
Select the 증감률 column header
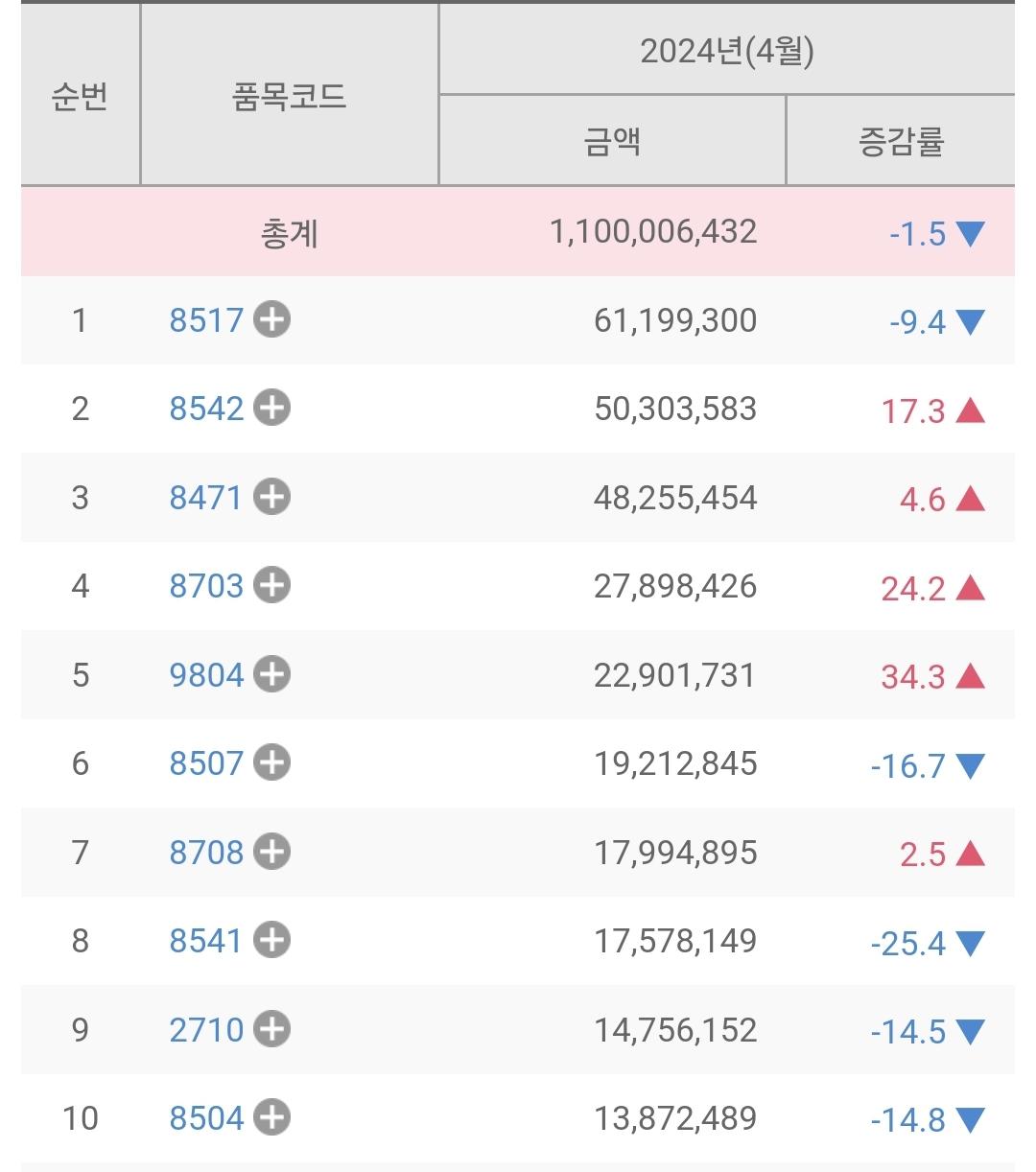coord(901,141)
